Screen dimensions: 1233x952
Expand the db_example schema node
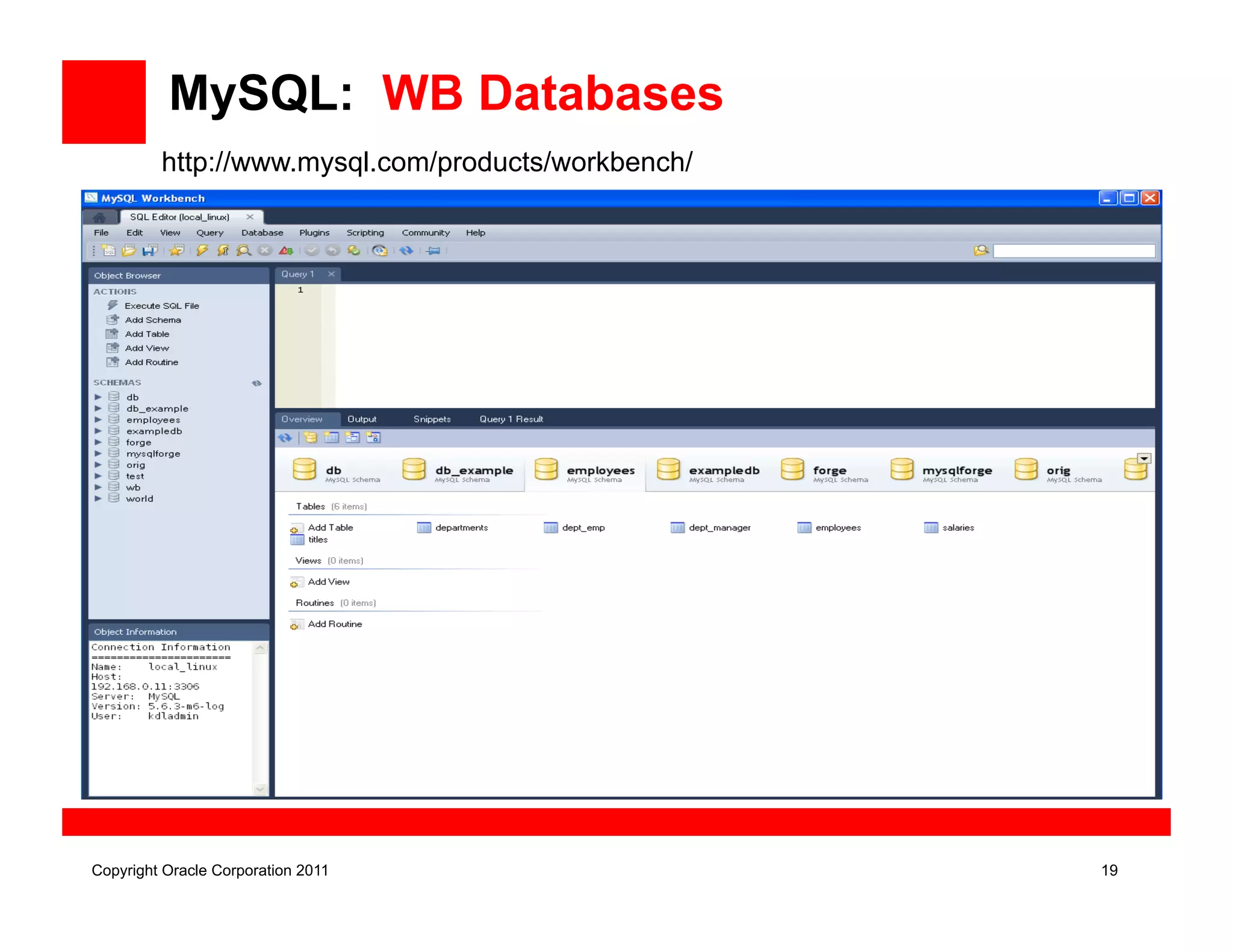(x=98, y=408)
